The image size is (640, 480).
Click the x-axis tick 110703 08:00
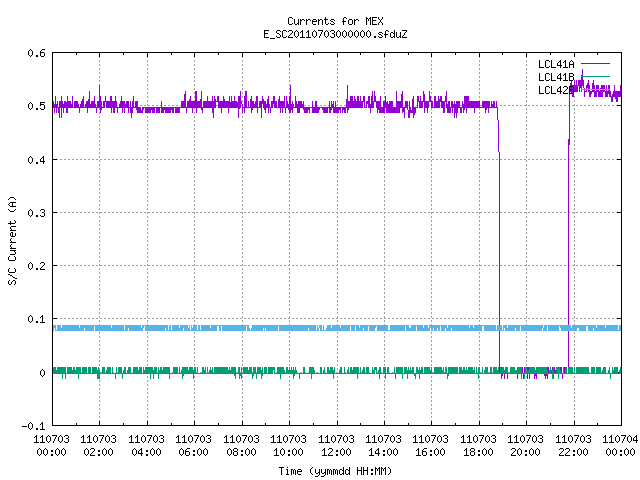pyautogui.click(x=241, y=446)
